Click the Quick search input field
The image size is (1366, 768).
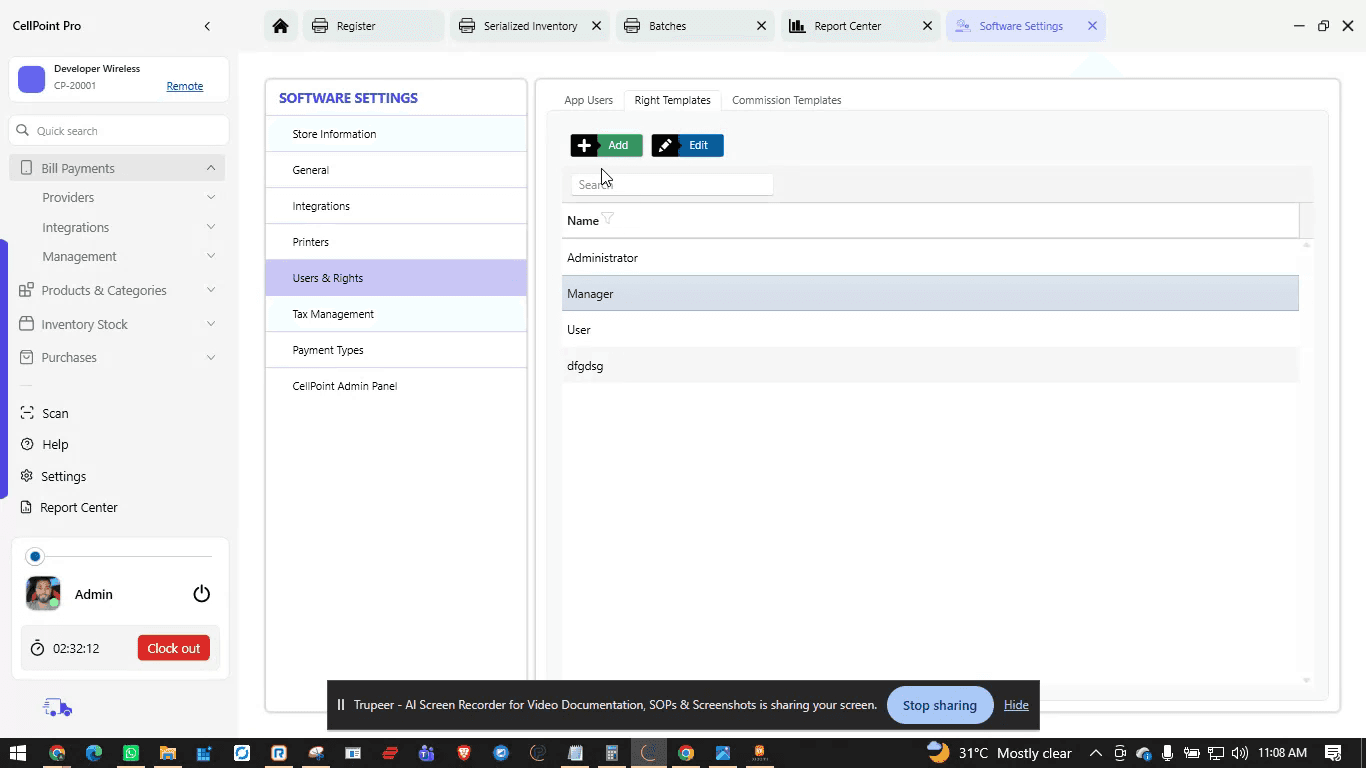119,131
